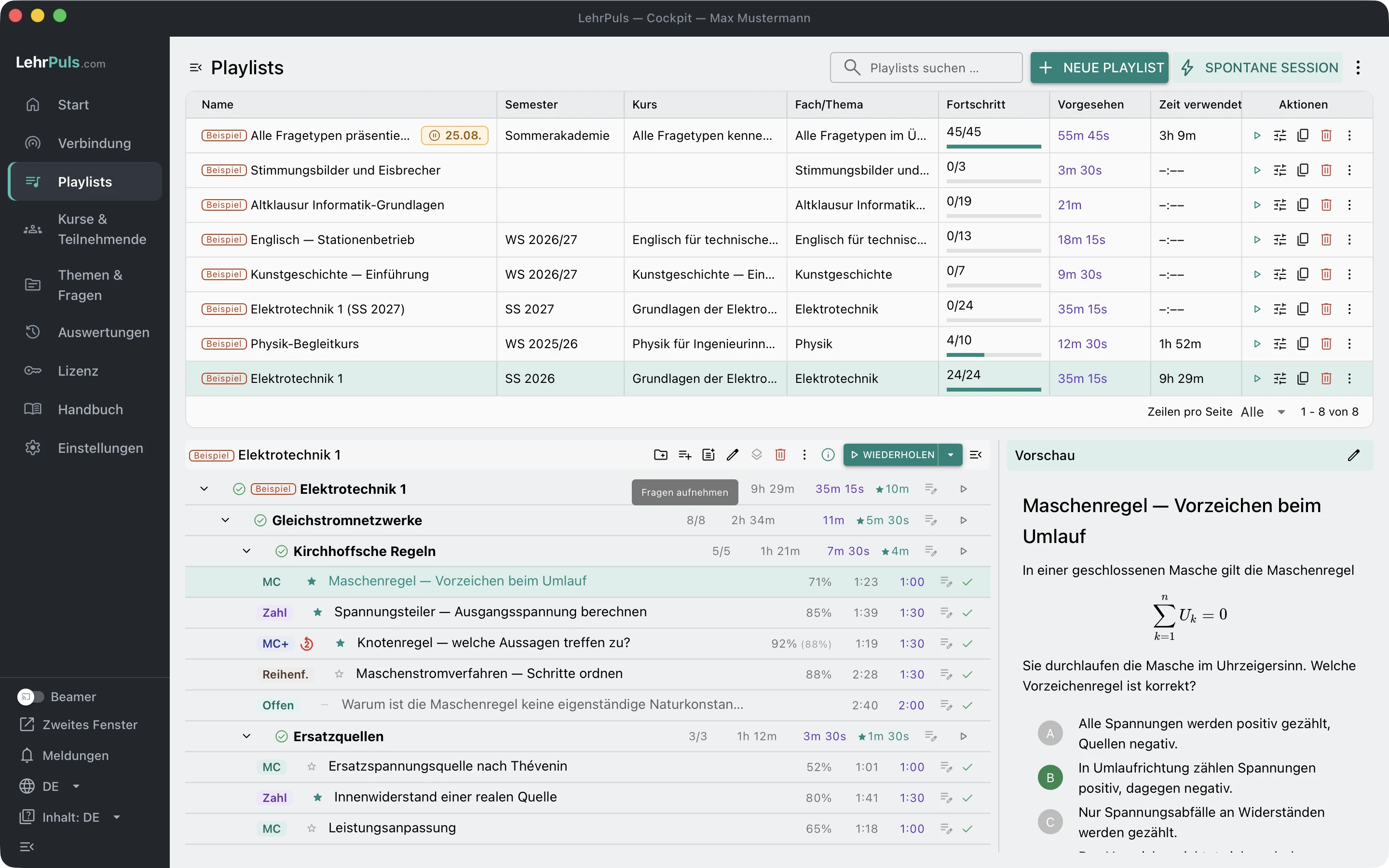Open the kebab menu next to Spontane Session

(x=1358, y=68)
